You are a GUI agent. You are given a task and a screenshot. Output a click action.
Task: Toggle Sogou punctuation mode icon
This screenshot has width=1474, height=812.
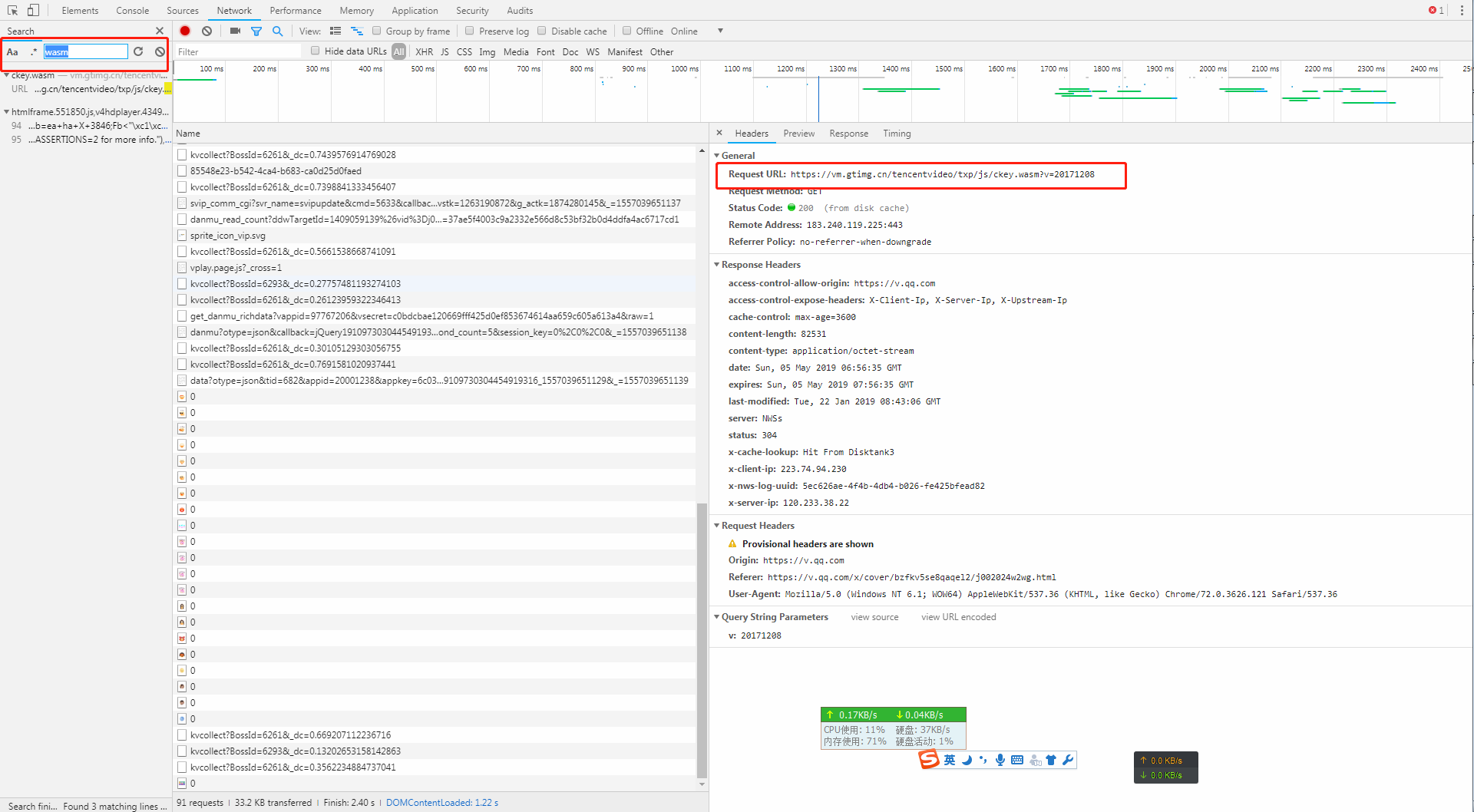[983, 760]
